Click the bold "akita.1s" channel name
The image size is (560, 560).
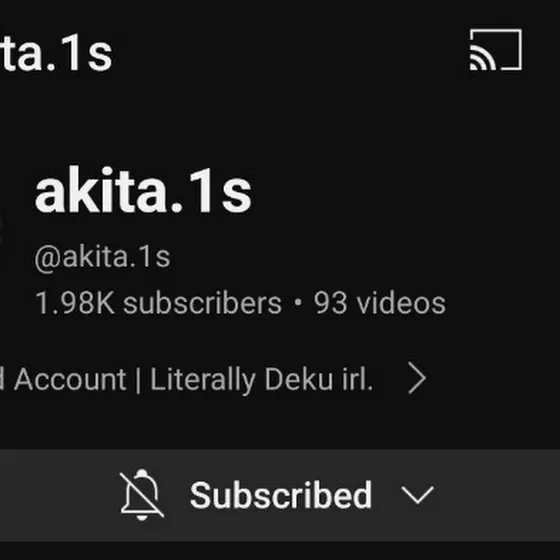[143, 190]
